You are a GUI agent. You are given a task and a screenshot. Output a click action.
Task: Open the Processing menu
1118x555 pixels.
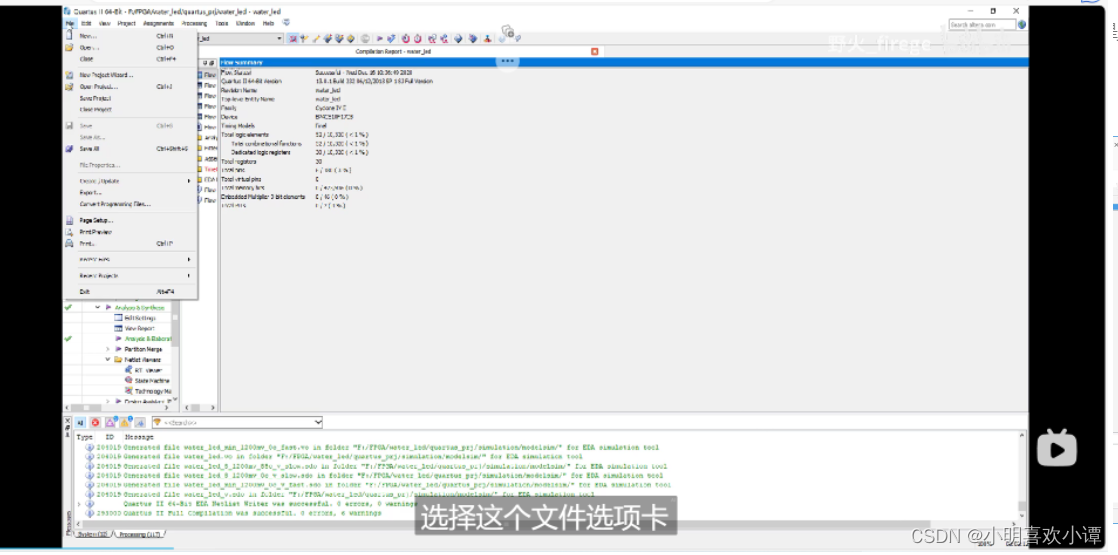point(195,24)
